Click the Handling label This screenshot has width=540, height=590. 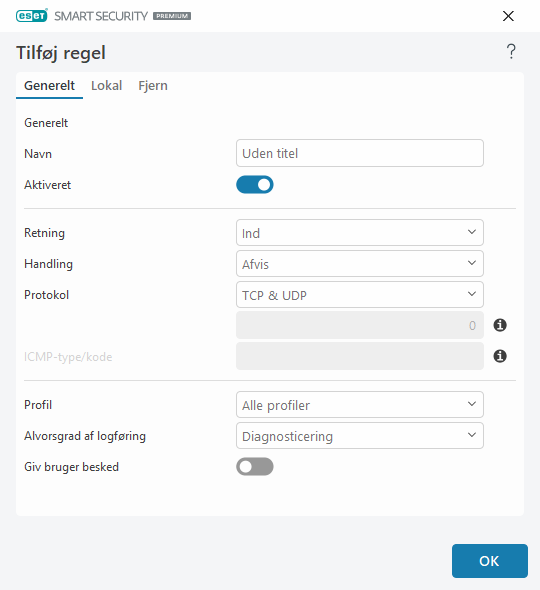pos(48,264)
